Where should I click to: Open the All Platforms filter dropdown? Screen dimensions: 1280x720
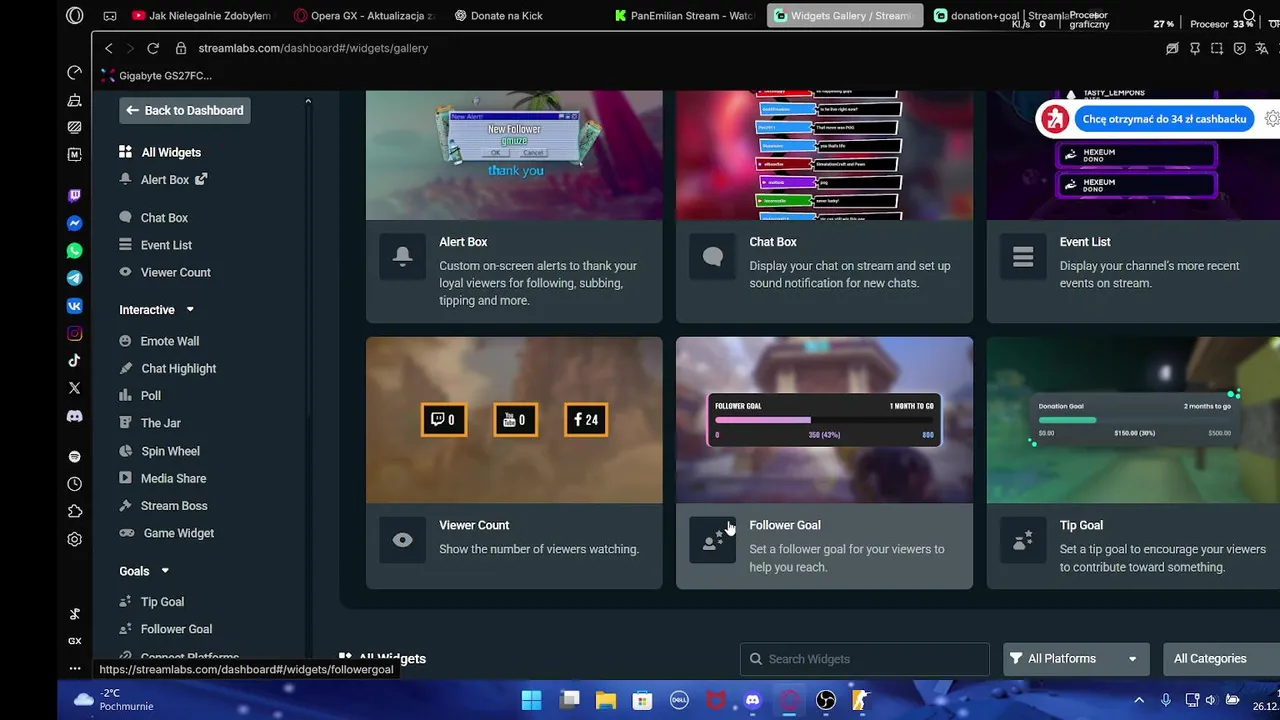(1075, 659)
